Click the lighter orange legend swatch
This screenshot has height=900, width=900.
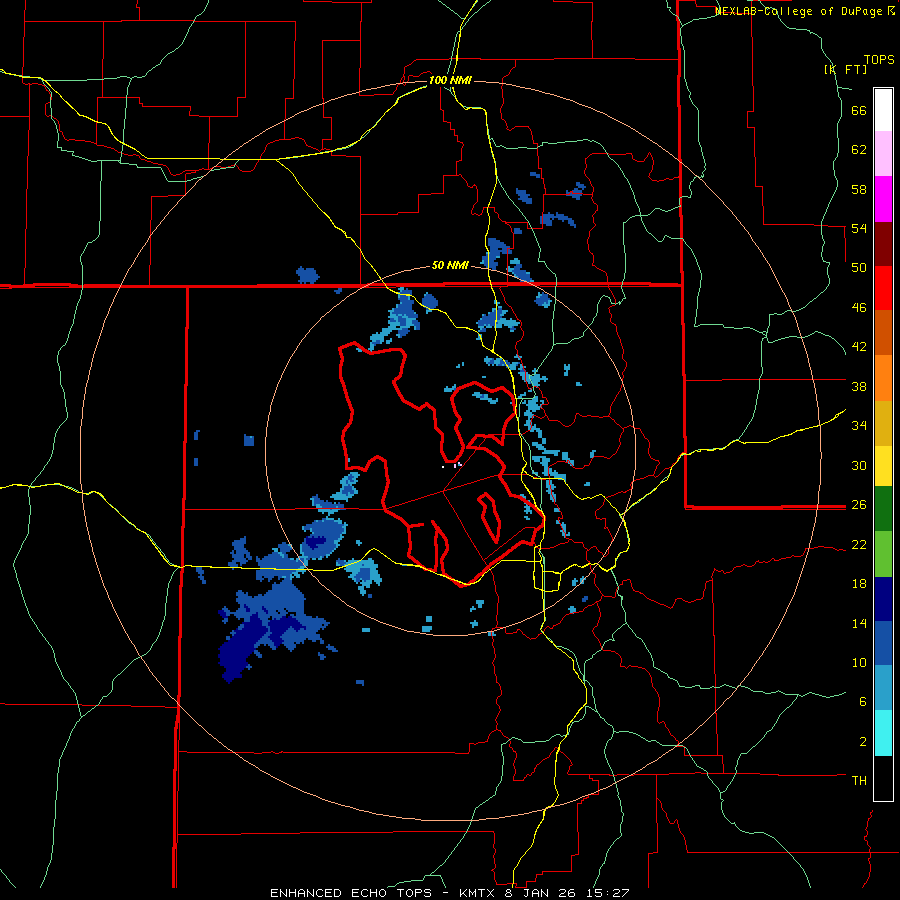click(883, 378)
